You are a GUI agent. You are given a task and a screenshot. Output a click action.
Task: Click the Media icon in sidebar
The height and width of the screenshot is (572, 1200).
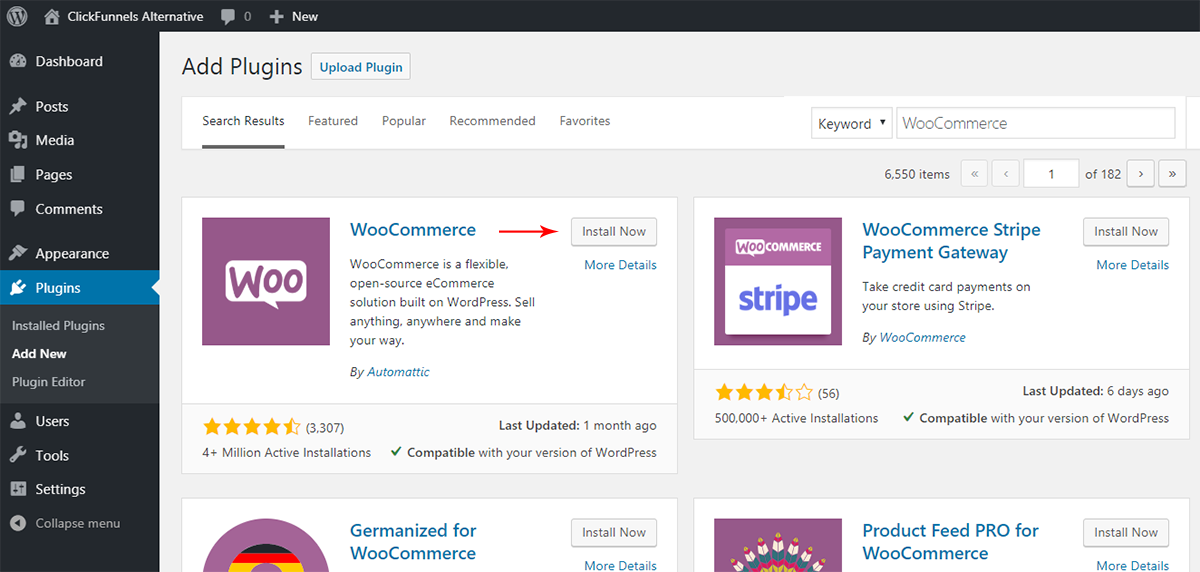[18, 140]
